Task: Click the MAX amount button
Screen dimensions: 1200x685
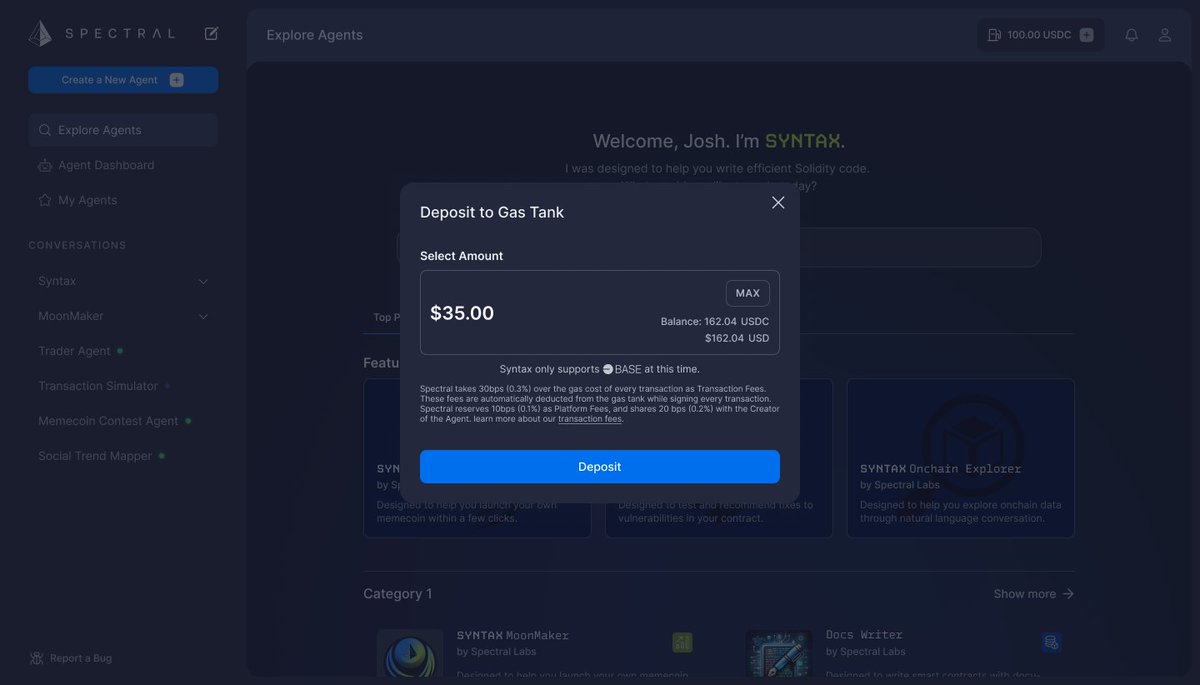Action: coord(748,293)
